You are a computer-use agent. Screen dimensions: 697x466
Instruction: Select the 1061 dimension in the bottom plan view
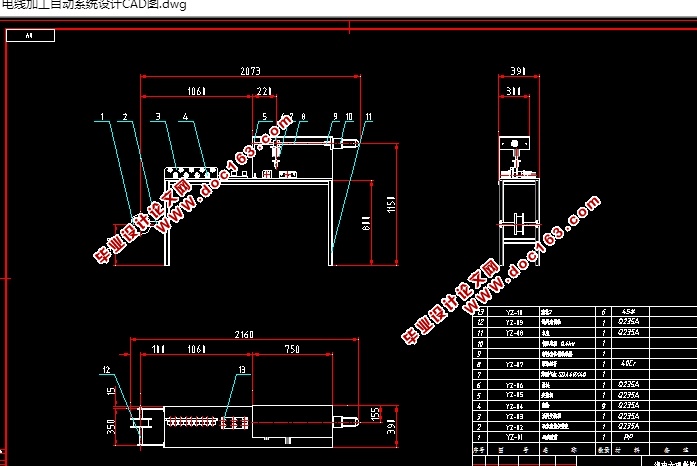point(196,350)
